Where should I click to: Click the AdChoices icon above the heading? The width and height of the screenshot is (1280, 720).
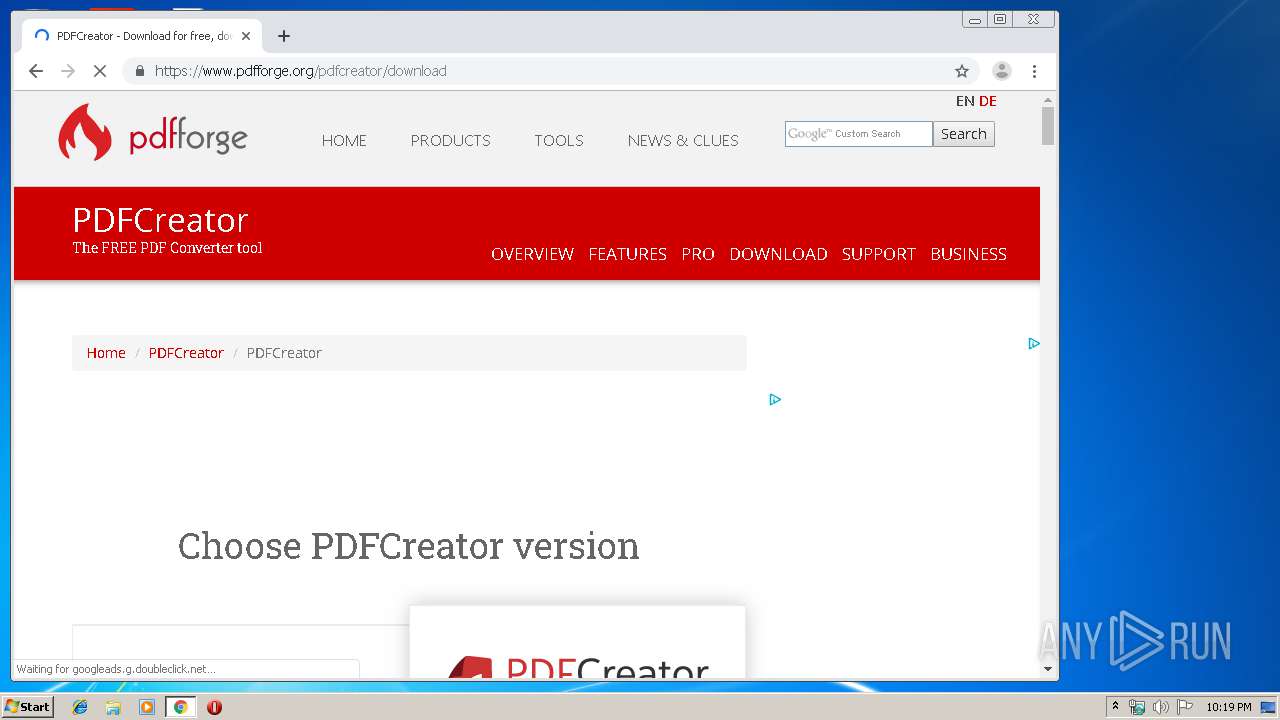point(775,399)
